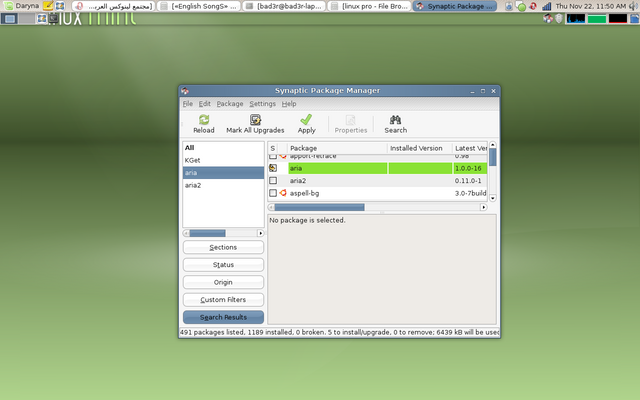Select the aria package row
The height and width of the screenshot is (400, 640).
coord(378,168)
